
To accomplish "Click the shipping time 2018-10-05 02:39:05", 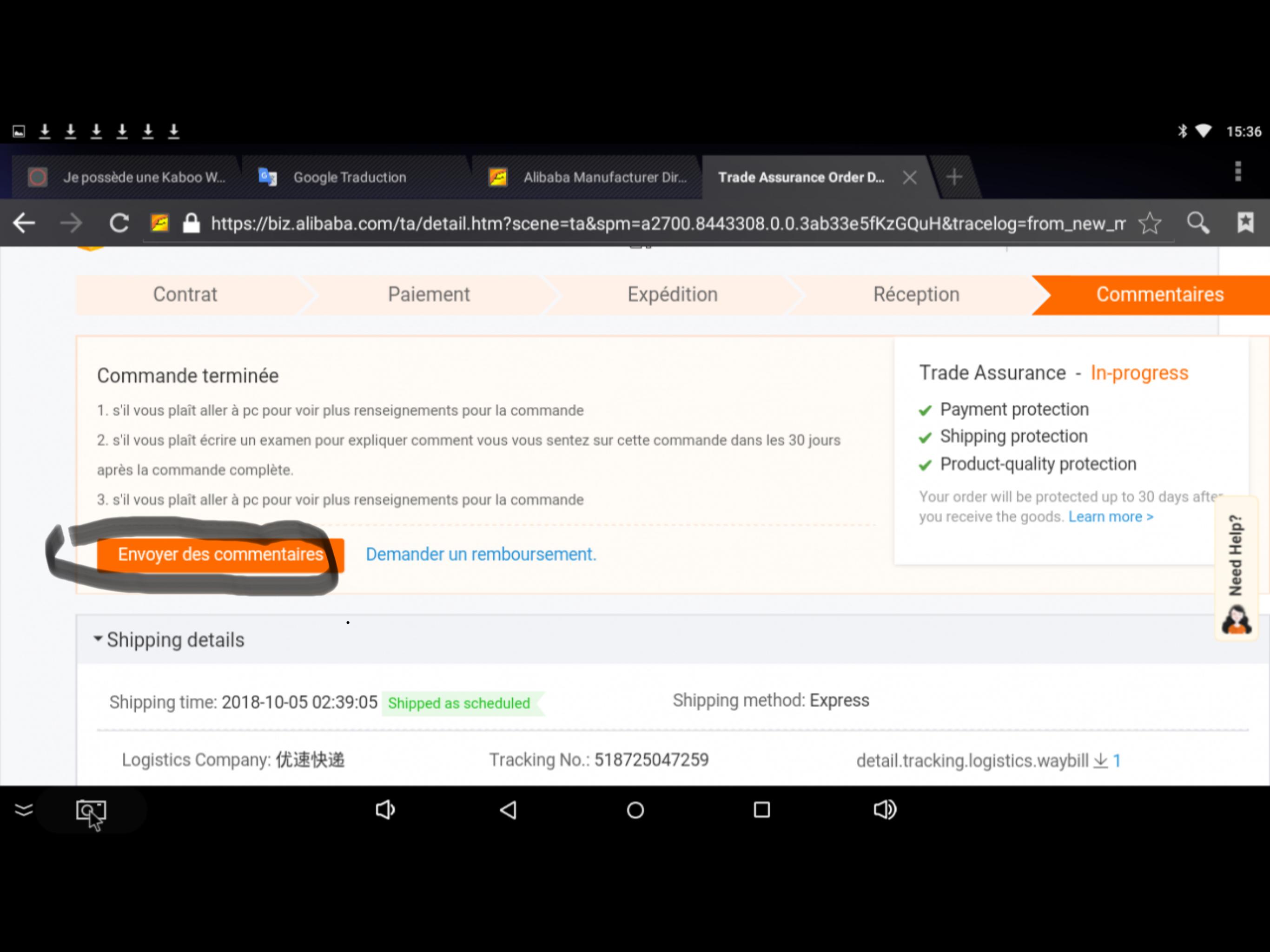I will point(299,703).
